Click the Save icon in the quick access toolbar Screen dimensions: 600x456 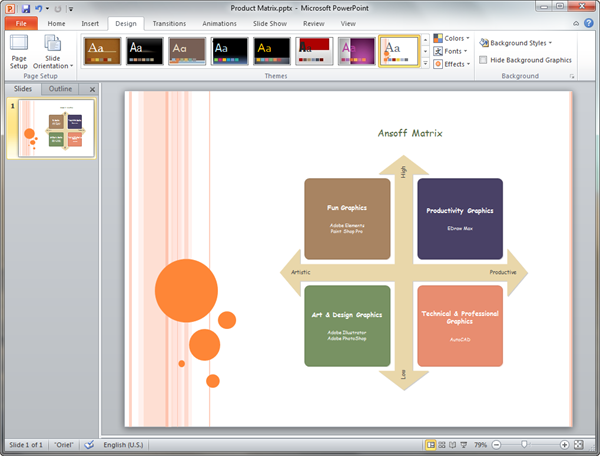pyautogui.click(x=26, y=8)
